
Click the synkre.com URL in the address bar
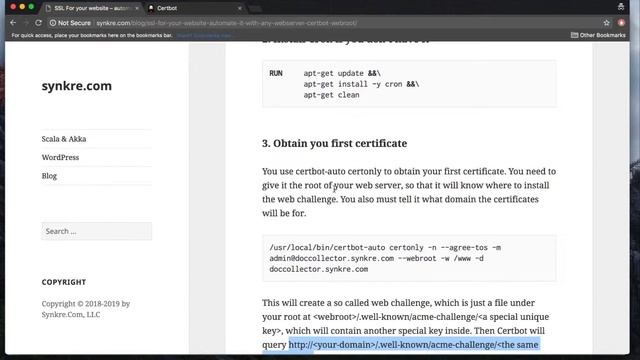pos(227,23)
